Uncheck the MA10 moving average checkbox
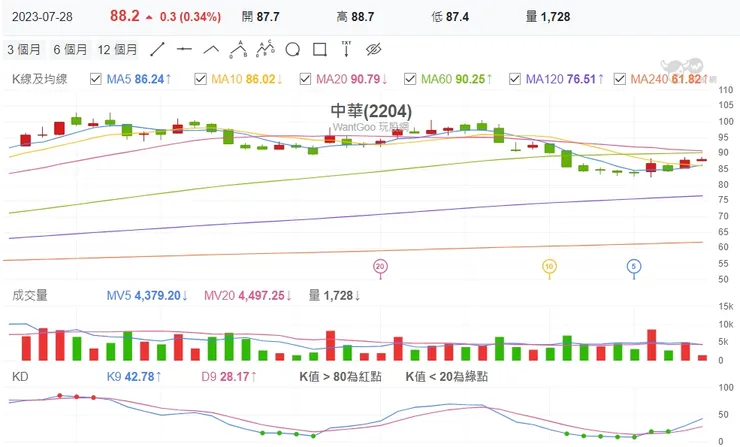Image resolution: width=740 pixels, height=447 pixels. [201, 79]
